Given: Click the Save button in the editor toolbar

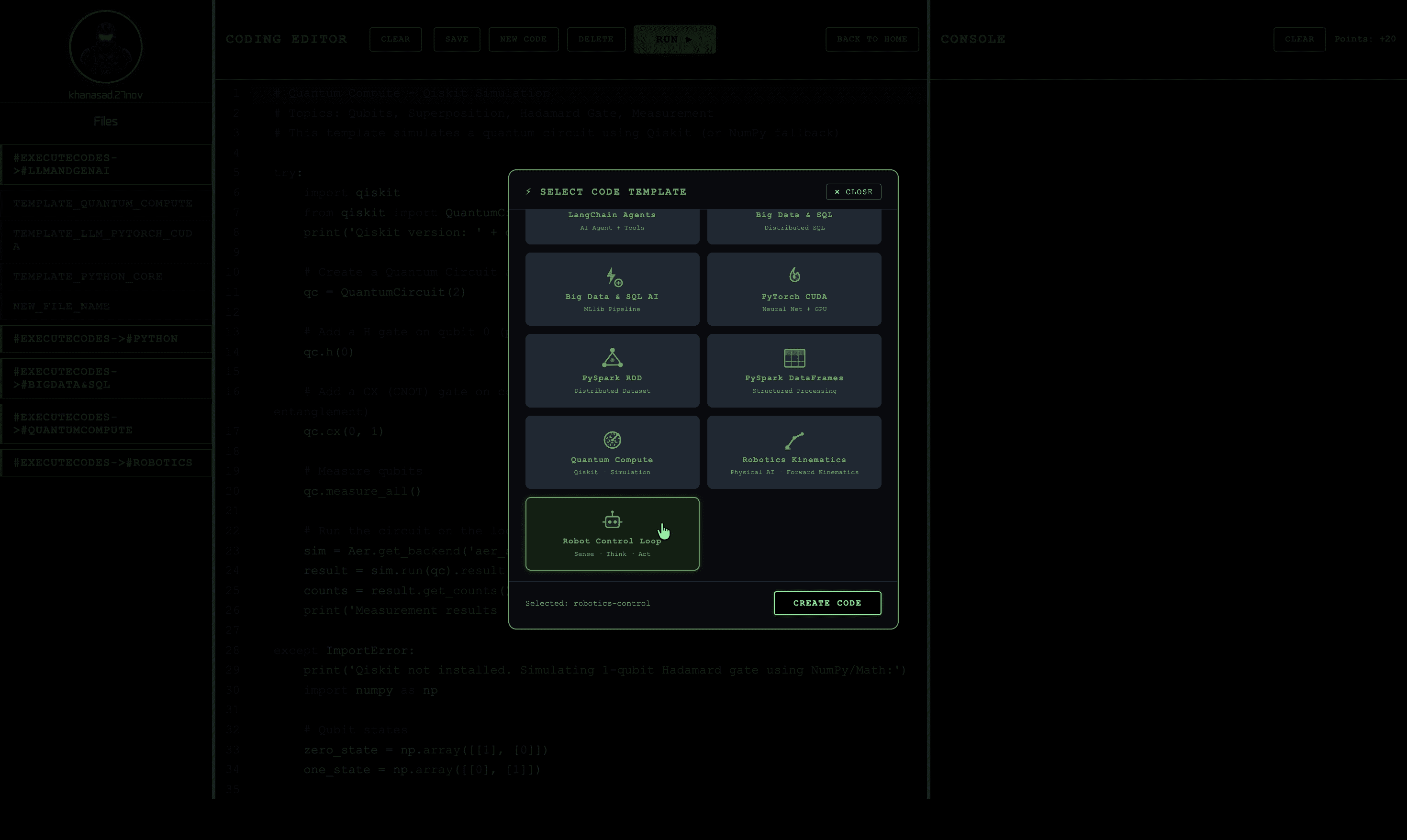Looking at the screenshot, I should tap(457, 39).
